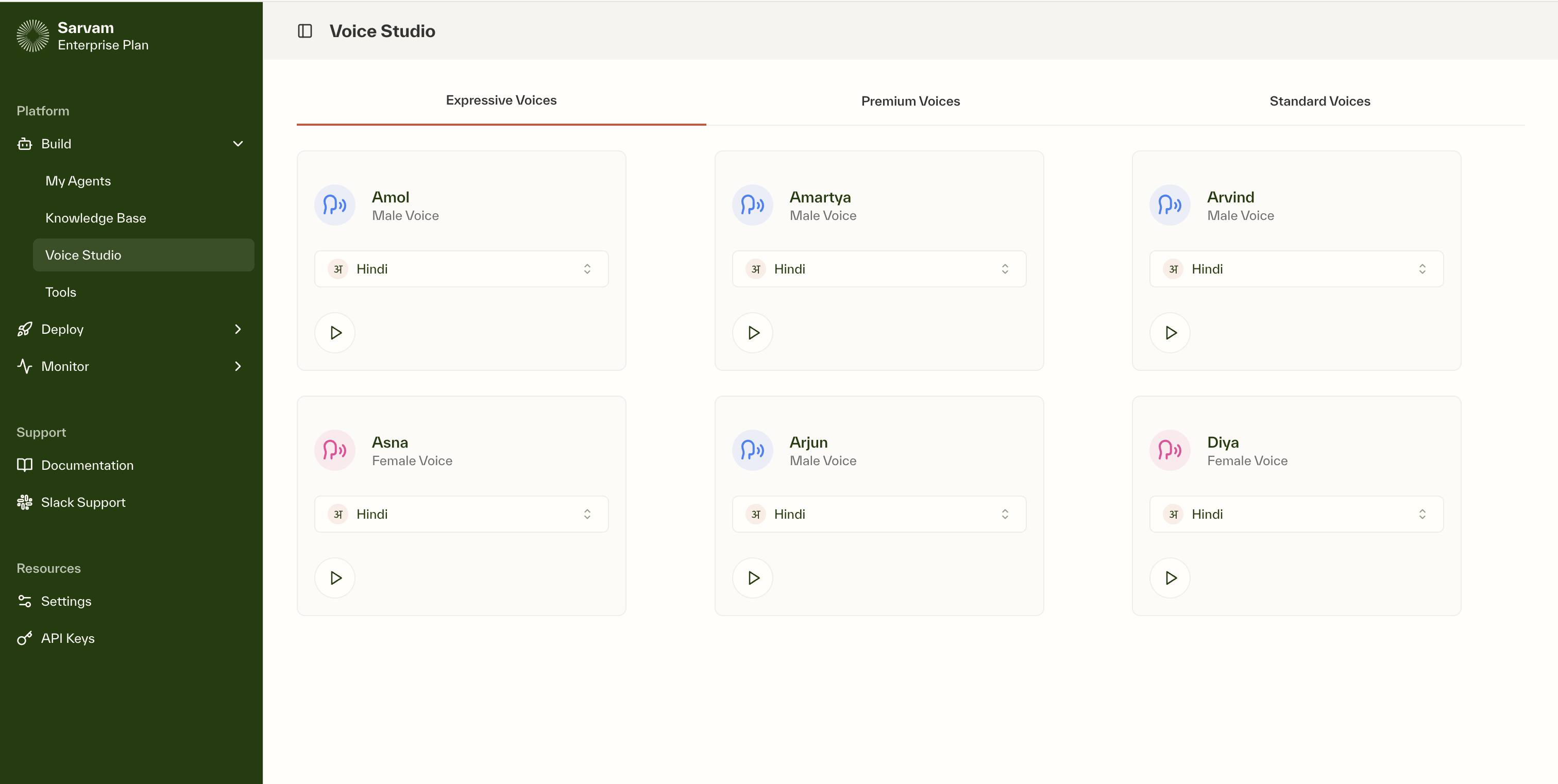This screenshot has width=1558, height=784.
Task: Click Amol's voice avatar icon
Action: [x=334, y=205]
